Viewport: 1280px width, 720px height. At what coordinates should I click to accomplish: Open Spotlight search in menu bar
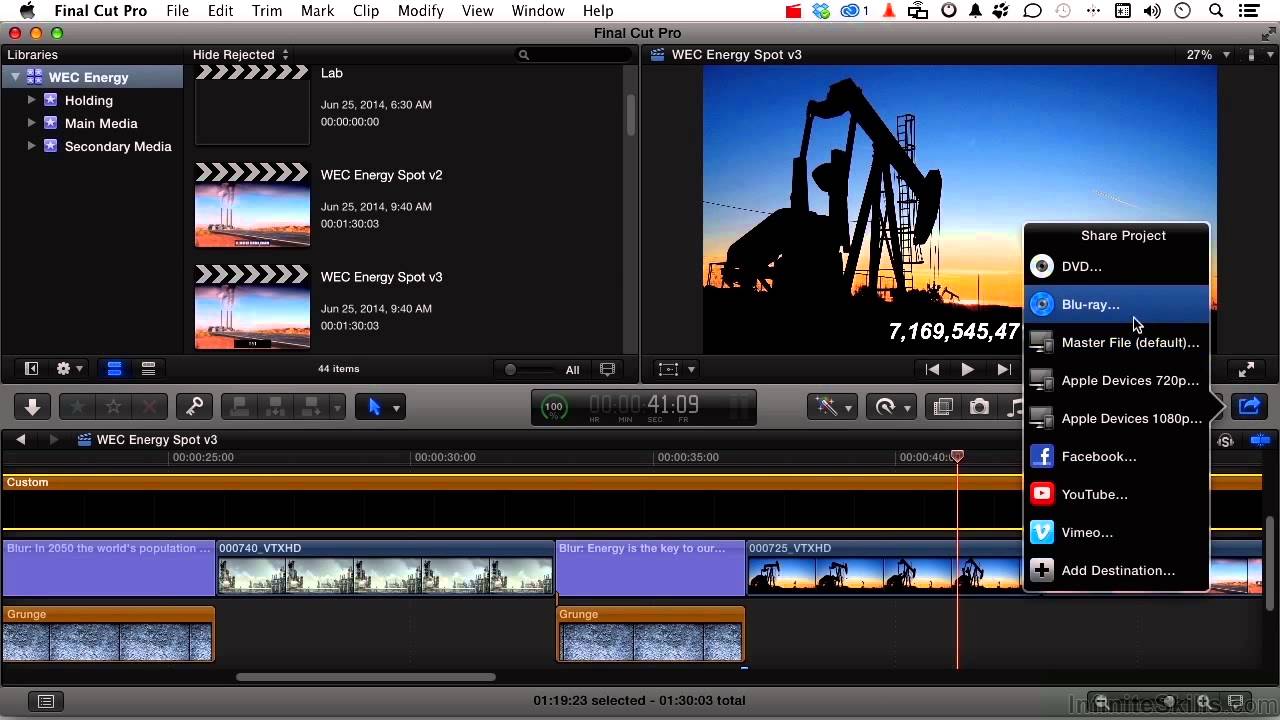[x=1216, y=11]
